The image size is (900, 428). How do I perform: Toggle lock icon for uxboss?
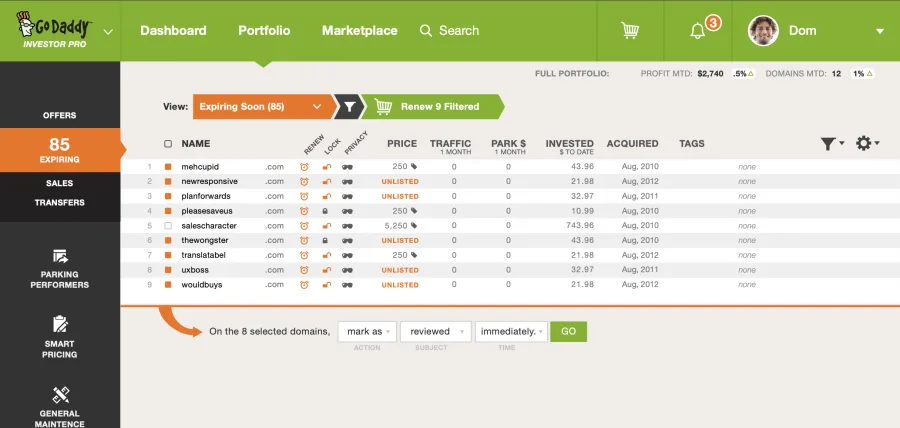click(327, 270)
